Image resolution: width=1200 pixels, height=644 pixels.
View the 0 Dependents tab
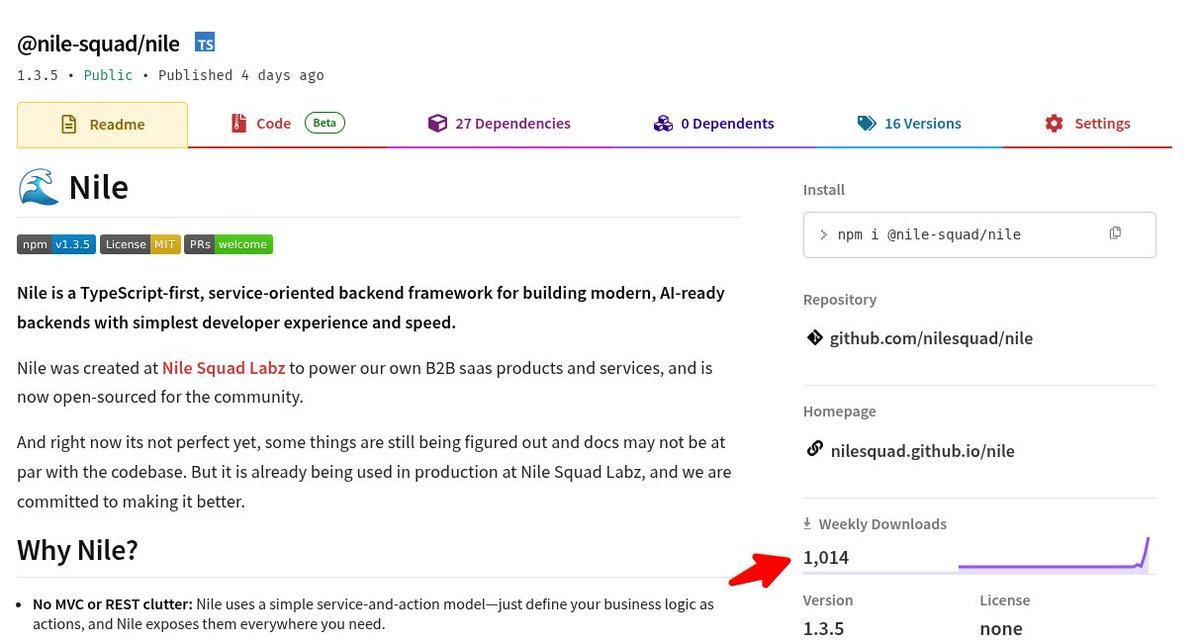[713, 124]
